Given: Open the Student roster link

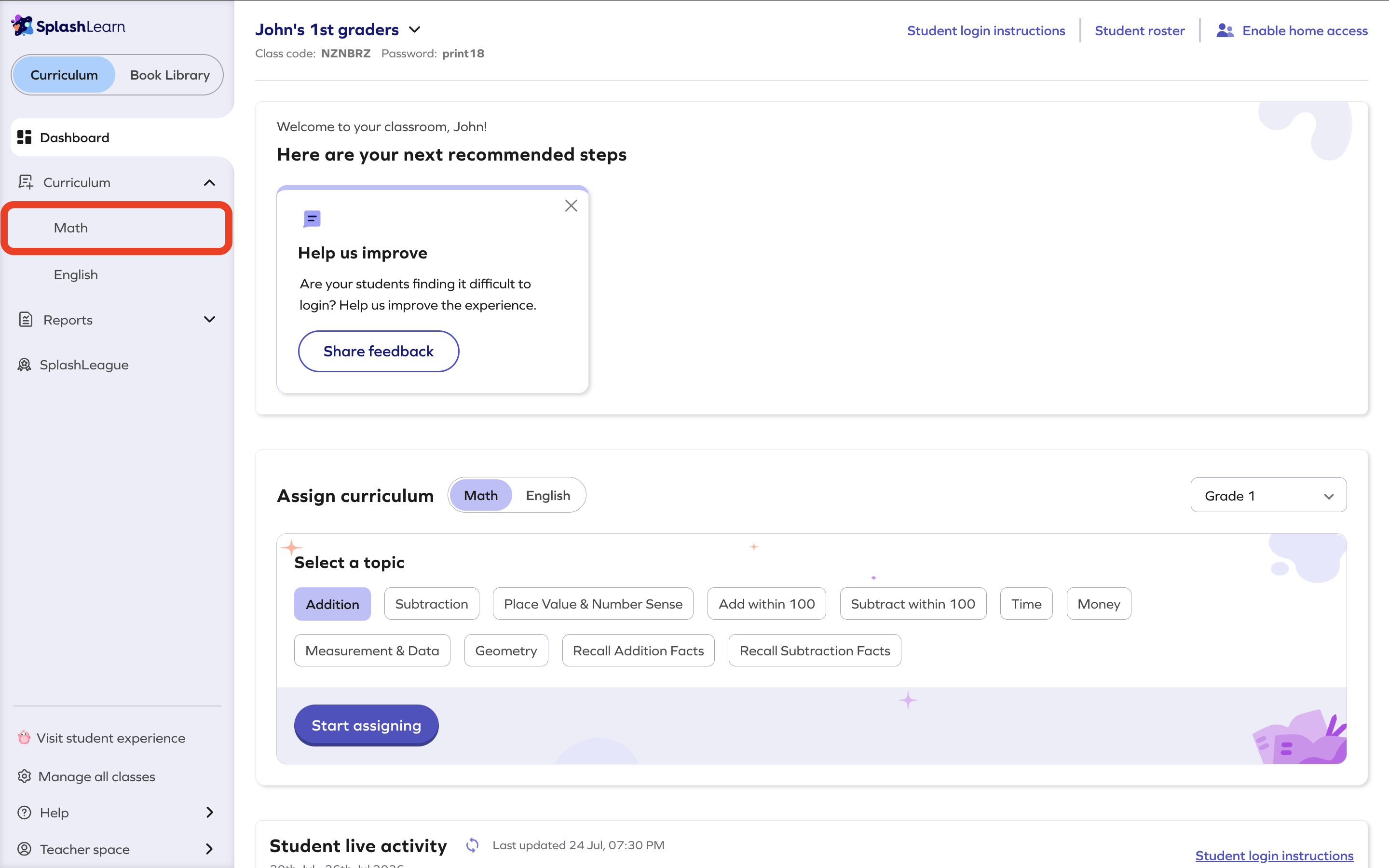Looking at the screenshot, I should tap(1139, 30).
